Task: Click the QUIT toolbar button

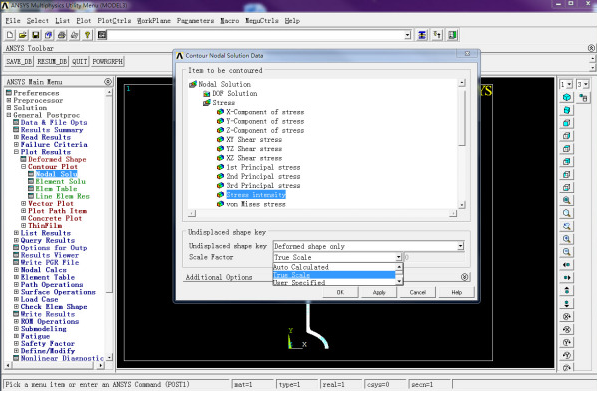Action: pos(80,61)
